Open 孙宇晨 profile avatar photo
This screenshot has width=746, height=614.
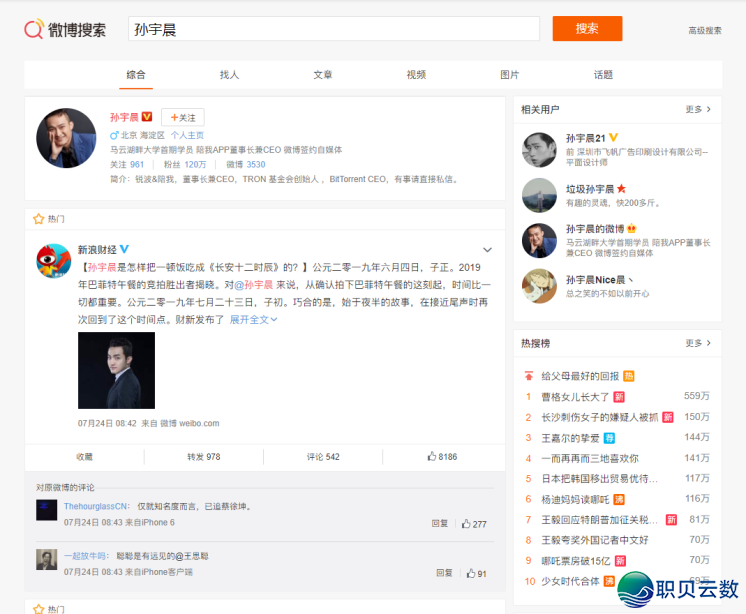[66, 138]
